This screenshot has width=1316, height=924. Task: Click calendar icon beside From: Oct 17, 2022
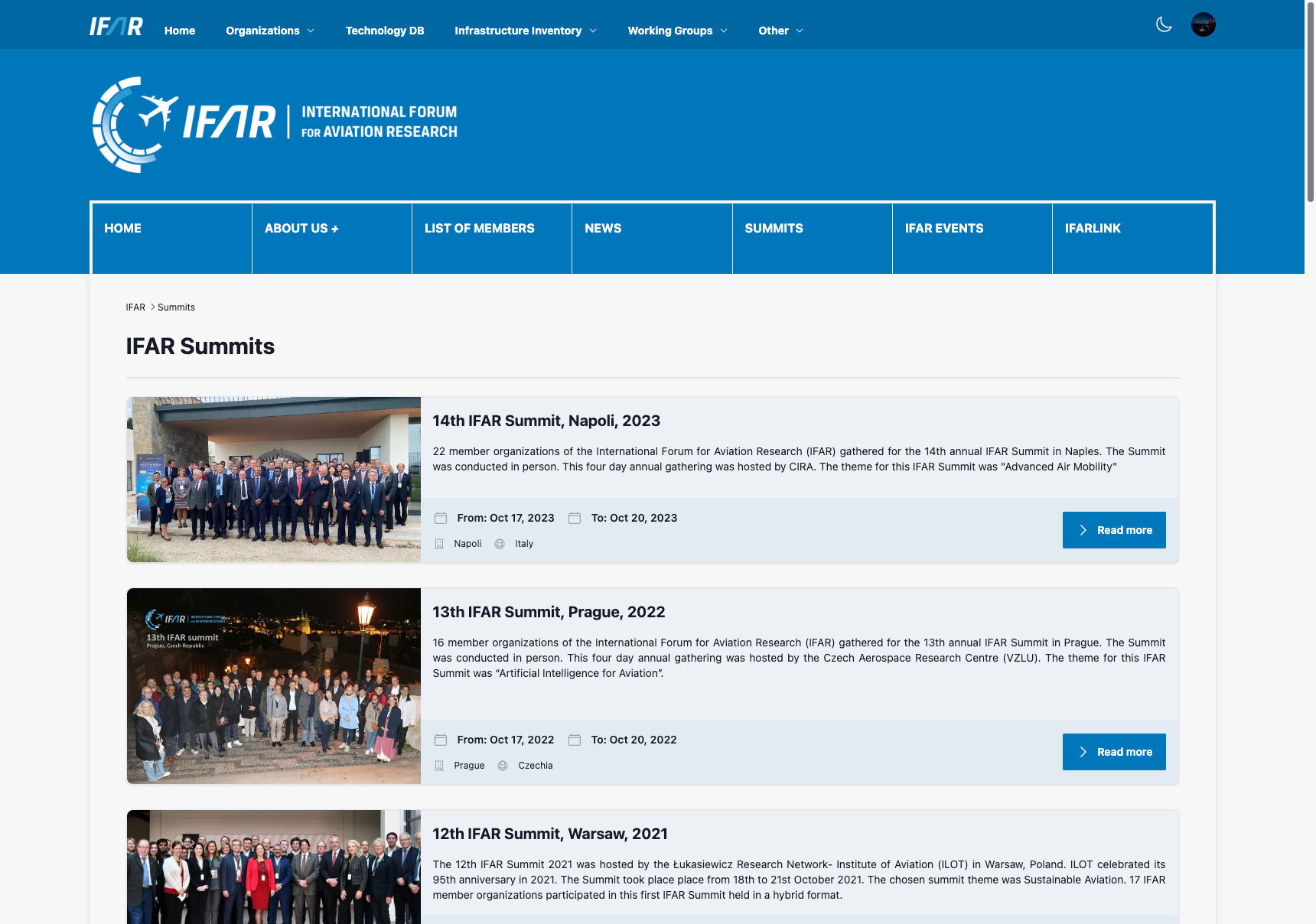click(441, 740)
